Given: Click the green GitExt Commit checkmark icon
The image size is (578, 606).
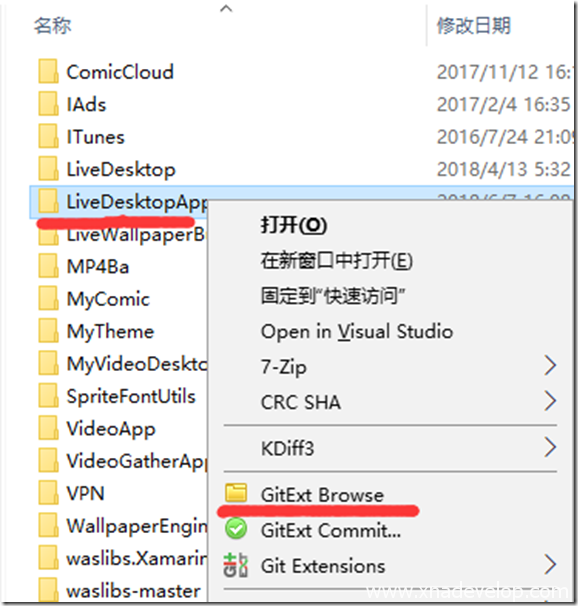Looking at the screenshot, I should pyautogui.click(x=236, y=529).
